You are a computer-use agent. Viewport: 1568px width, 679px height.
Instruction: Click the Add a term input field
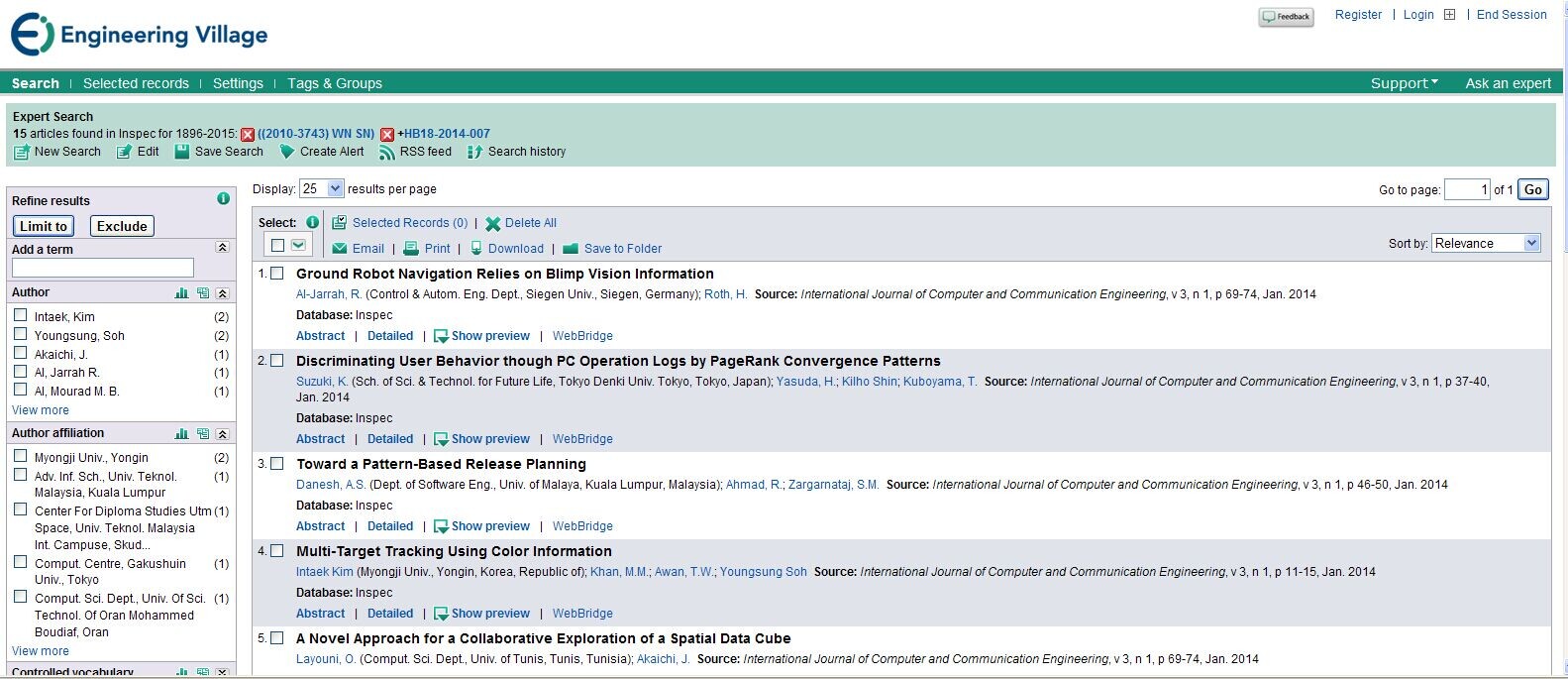pyautogui.click(x=103, y=268)
